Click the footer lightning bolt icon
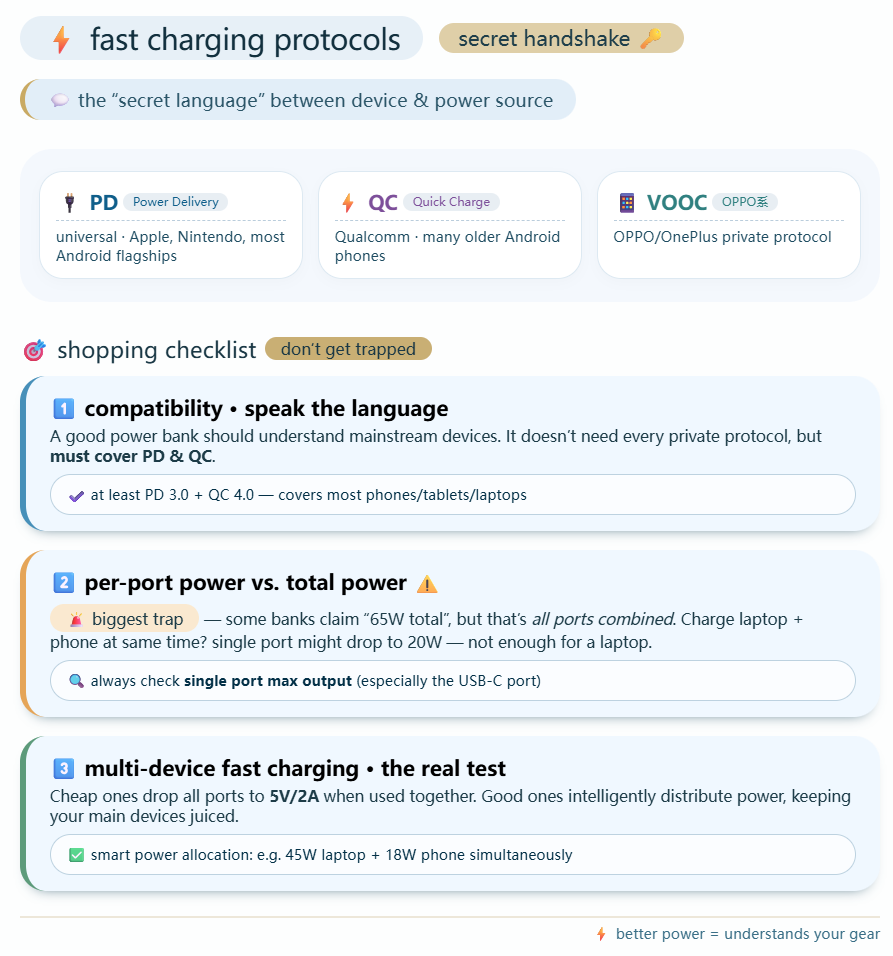Viewport: 893px width, 956px height. [601, 934]
